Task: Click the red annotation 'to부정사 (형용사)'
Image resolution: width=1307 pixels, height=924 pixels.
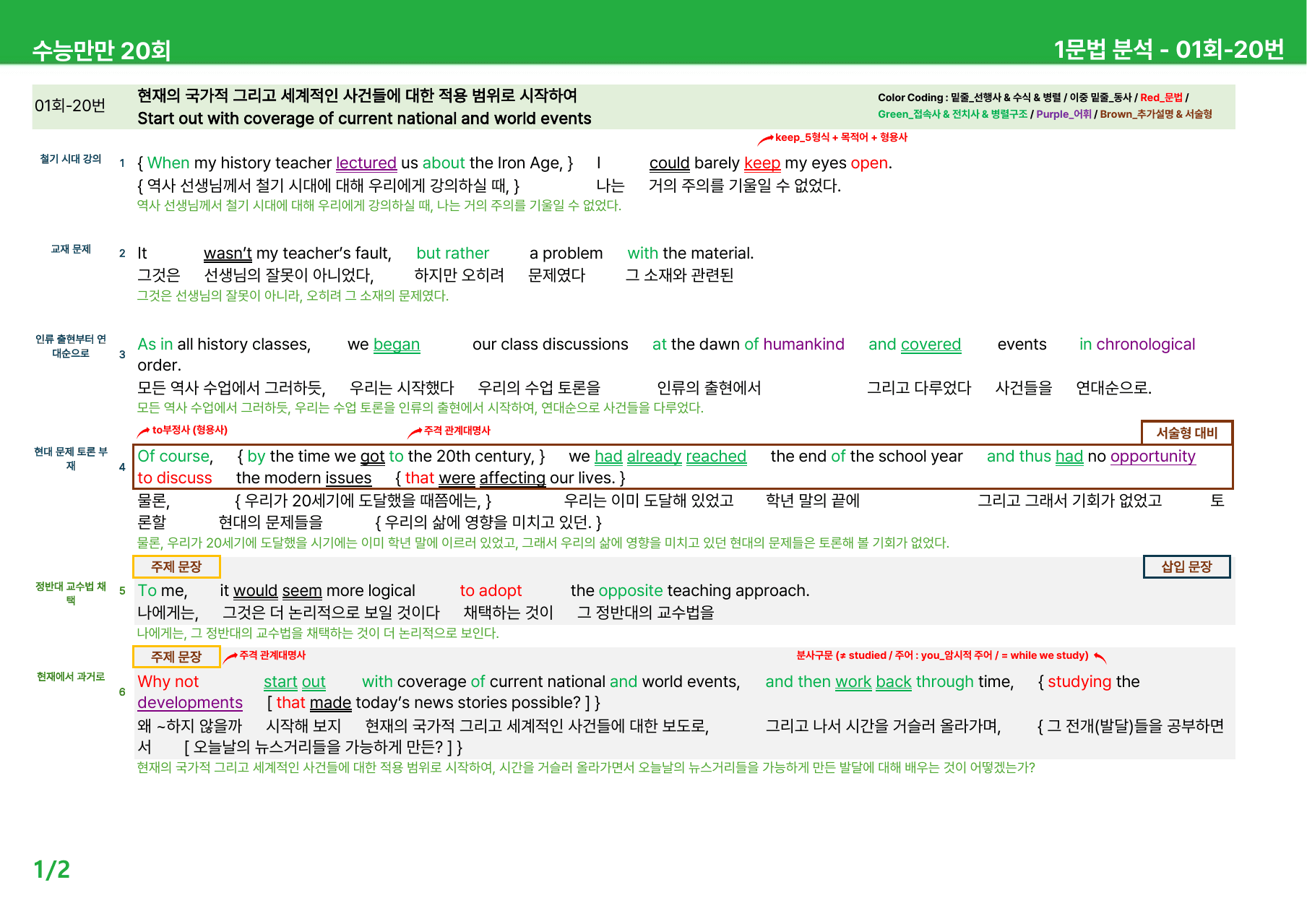Action: click(x=189, y=430)
